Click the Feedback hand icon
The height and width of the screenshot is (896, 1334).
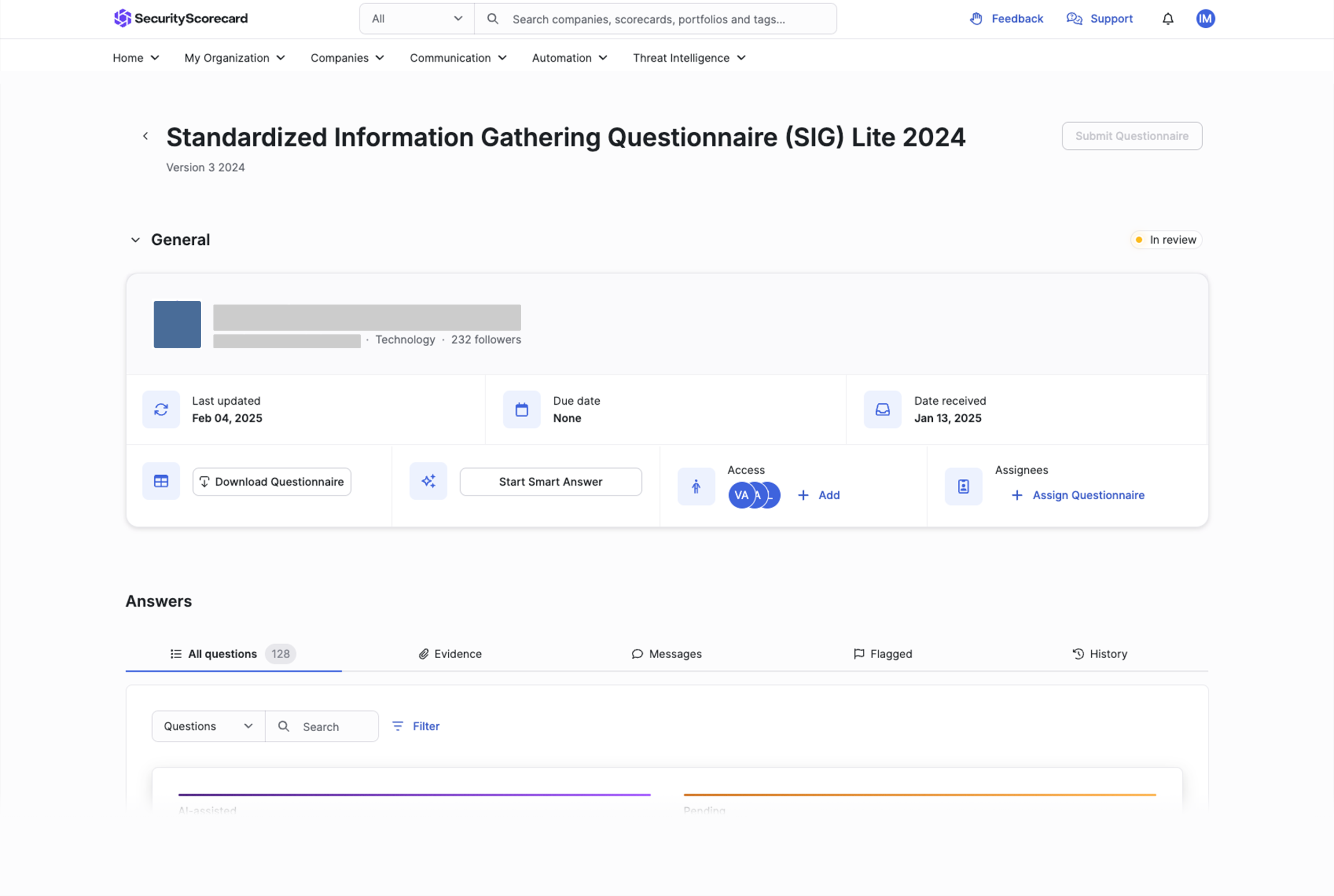coord(976,19)
